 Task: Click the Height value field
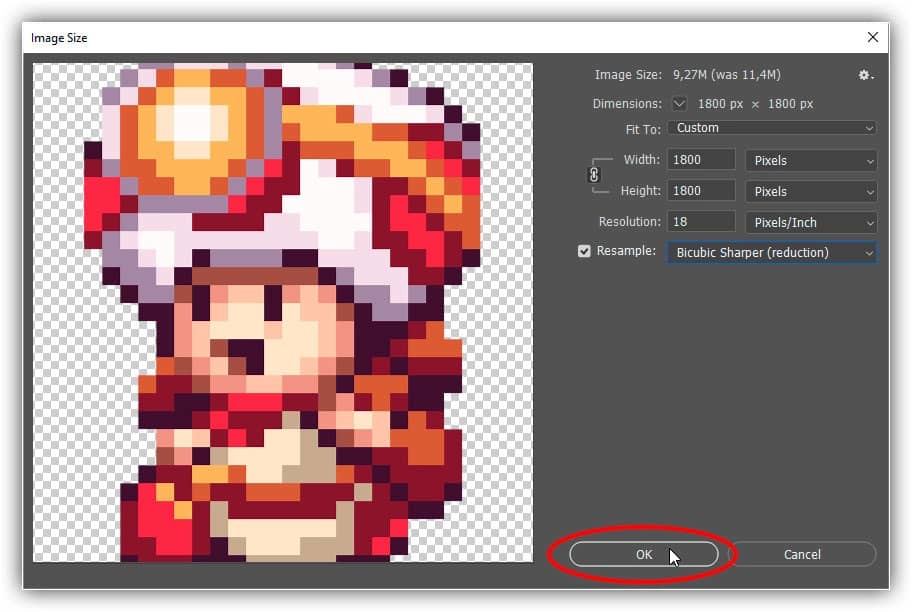701,191
